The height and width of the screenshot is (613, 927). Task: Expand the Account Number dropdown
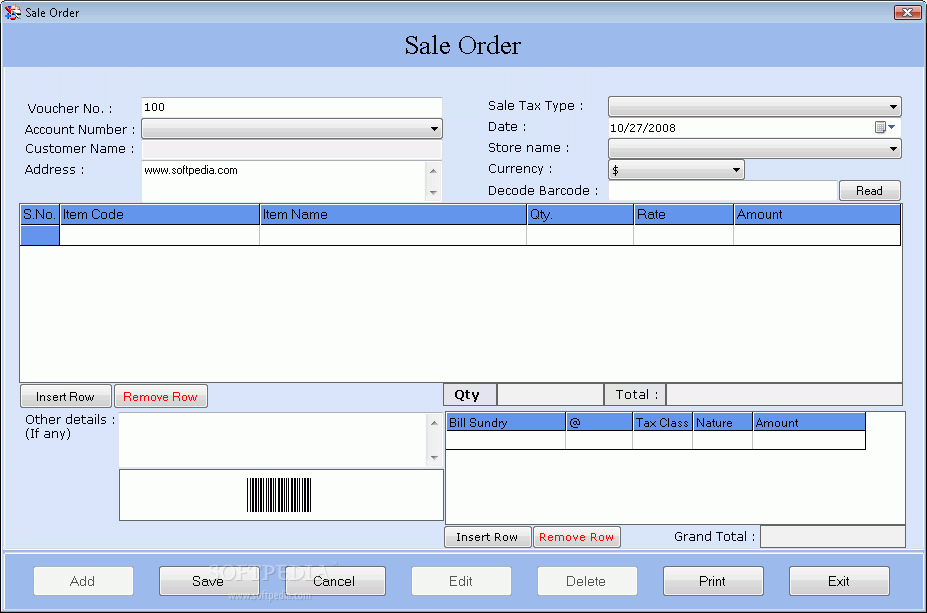tap(434, 129)
